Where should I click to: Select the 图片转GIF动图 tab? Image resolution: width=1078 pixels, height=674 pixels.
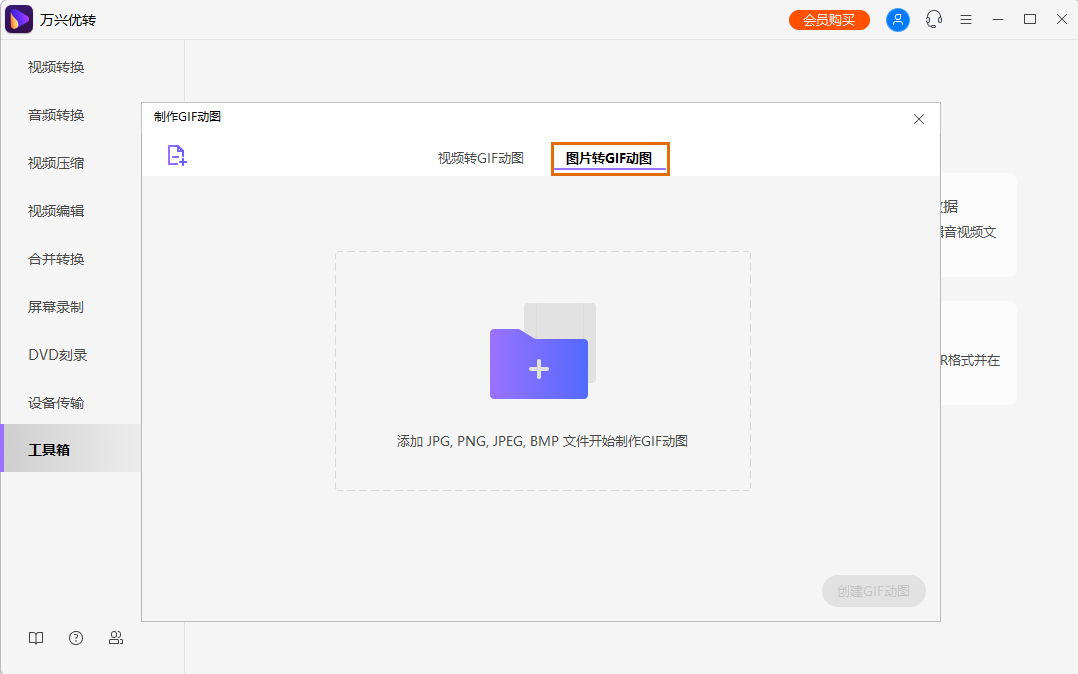point(609,158)
